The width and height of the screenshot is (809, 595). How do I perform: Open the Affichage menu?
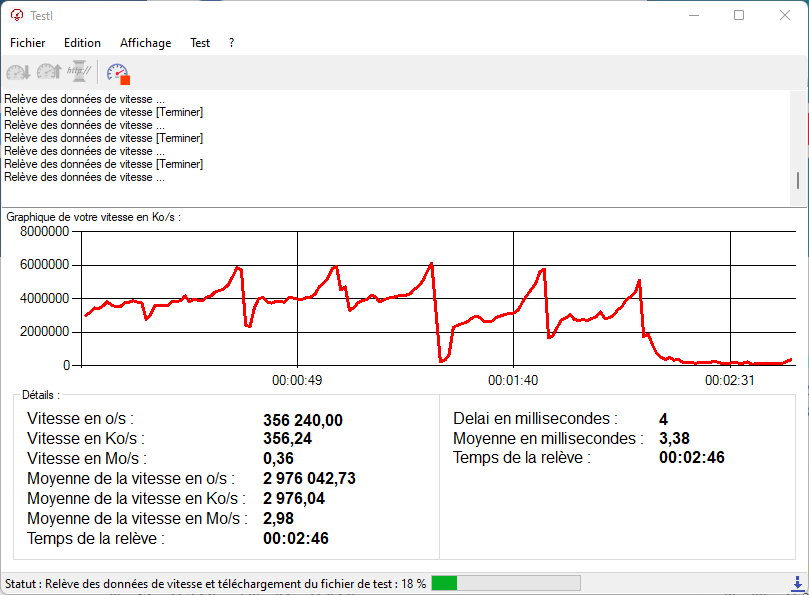coord(145,43)
